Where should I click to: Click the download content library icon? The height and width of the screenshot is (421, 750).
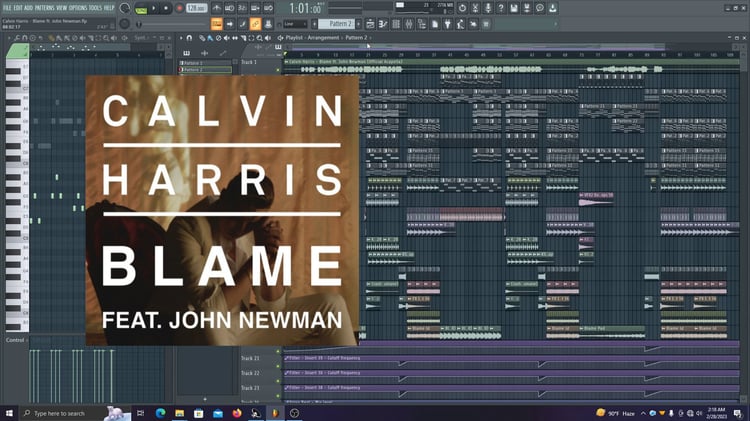[x=552, y=8]
